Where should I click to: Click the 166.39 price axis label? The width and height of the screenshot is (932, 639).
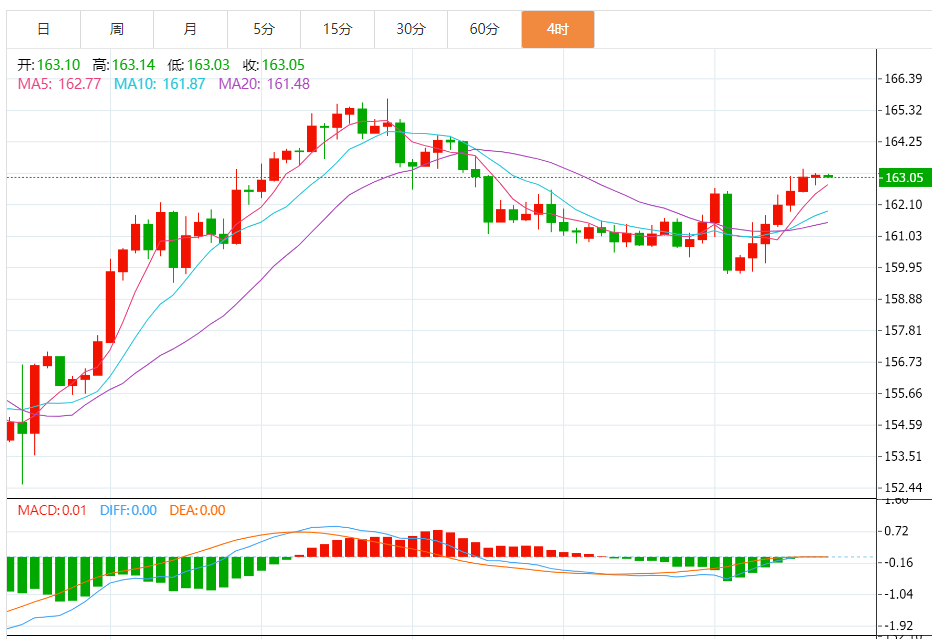pyautogui.click(x=903, y=78)
